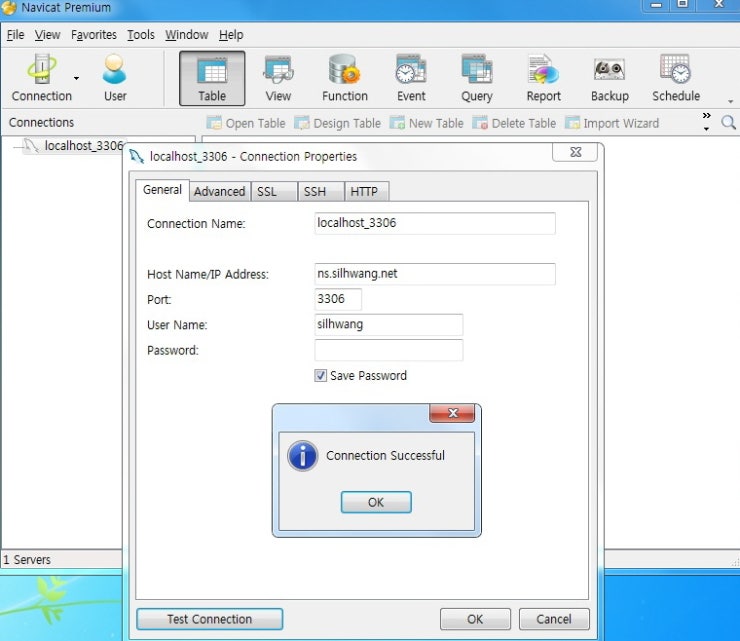Click the '1 Servers' status bar text
This screenshot has height=641, width=740.
pyautogui.click(x=27, y=560)
